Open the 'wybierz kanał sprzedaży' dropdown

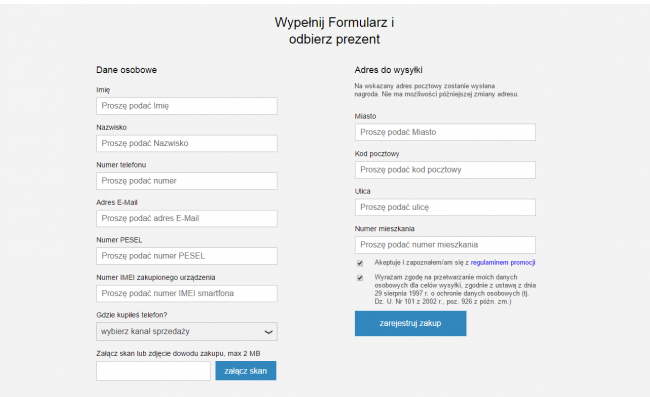click(187, 332)
